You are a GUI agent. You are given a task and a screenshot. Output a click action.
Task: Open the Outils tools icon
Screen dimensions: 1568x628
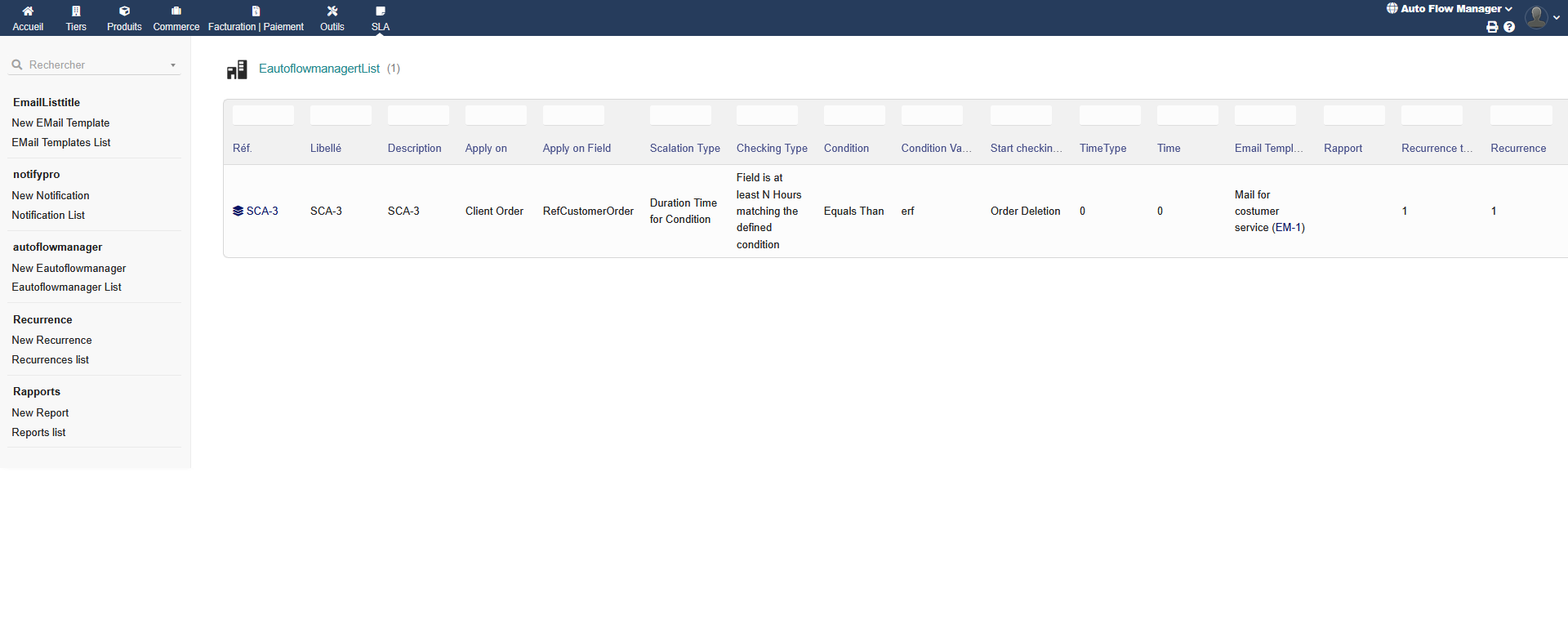point(332,11)
